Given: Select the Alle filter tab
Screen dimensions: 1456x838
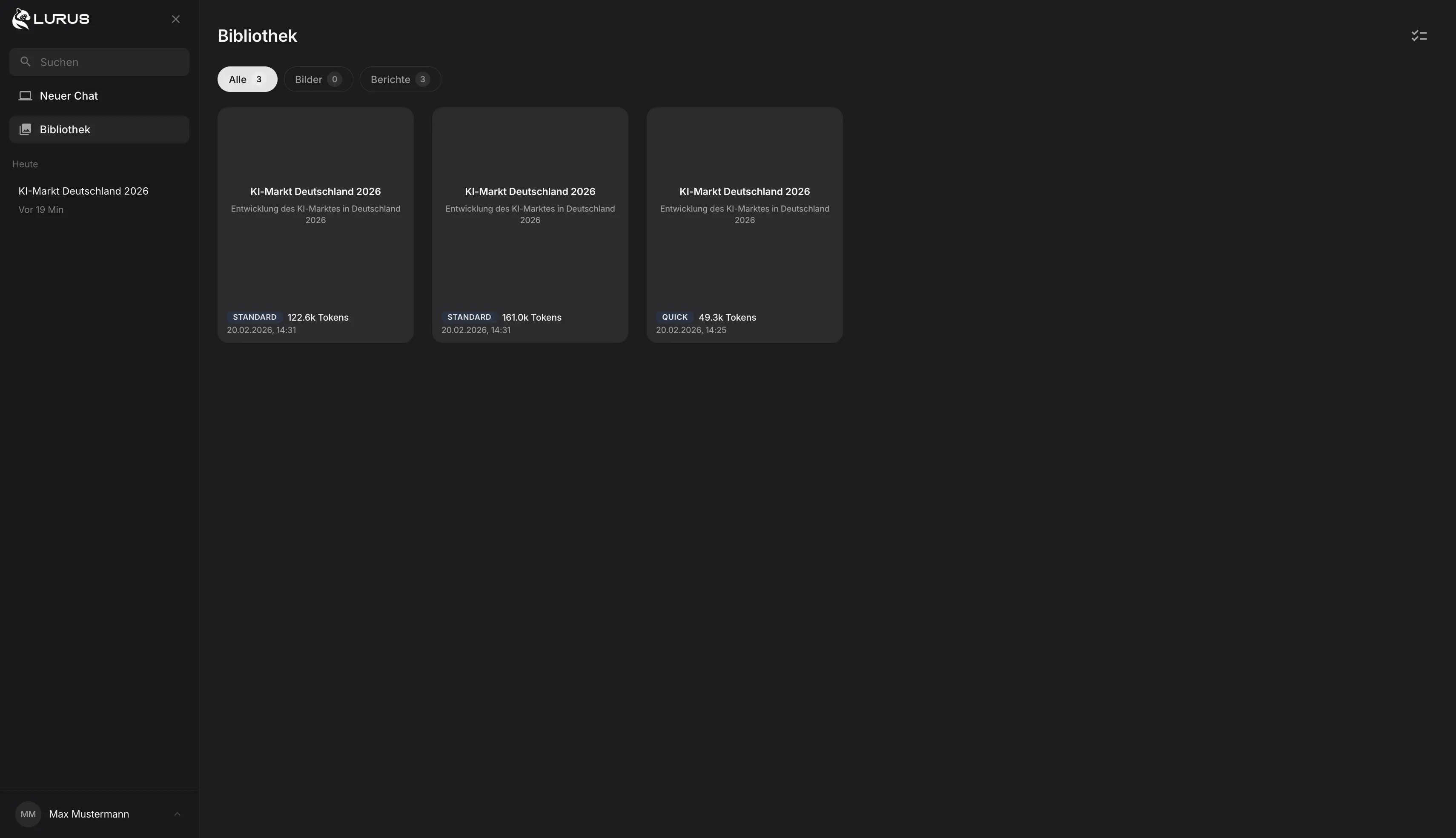Looking at the screenshot, I should pyautogui.click(x=247, y=80).
